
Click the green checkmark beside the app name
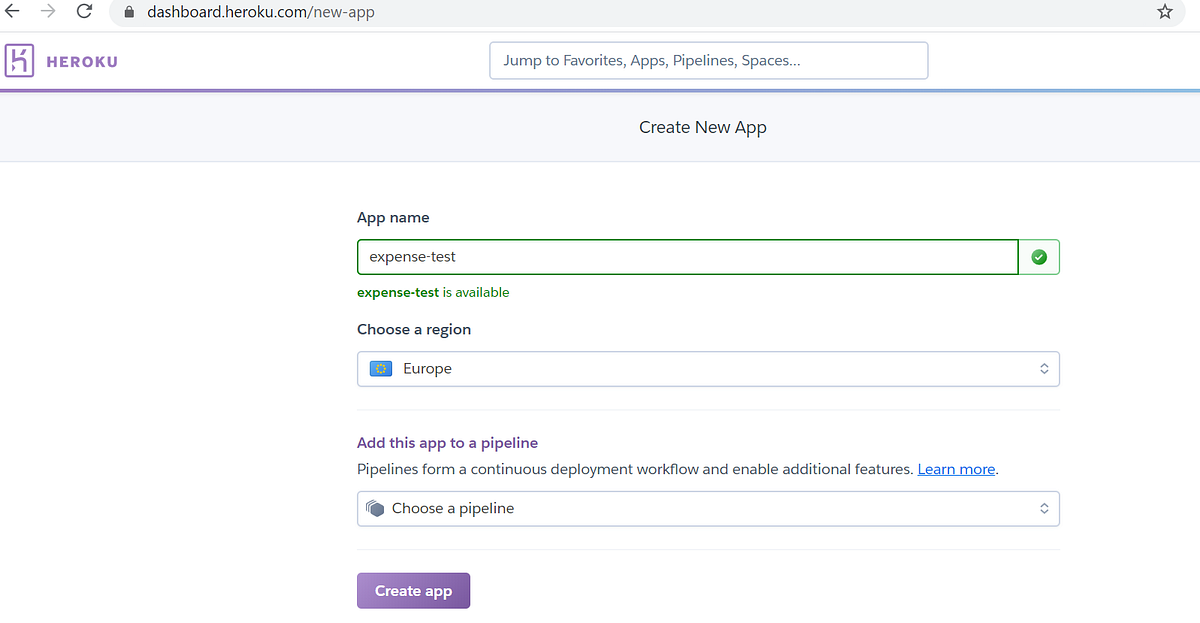coord(1038,256)
